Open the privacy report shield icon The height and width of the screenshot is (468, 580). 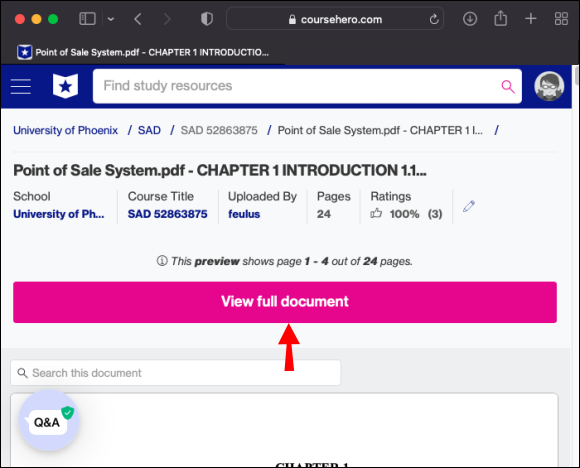coord(207,19)
